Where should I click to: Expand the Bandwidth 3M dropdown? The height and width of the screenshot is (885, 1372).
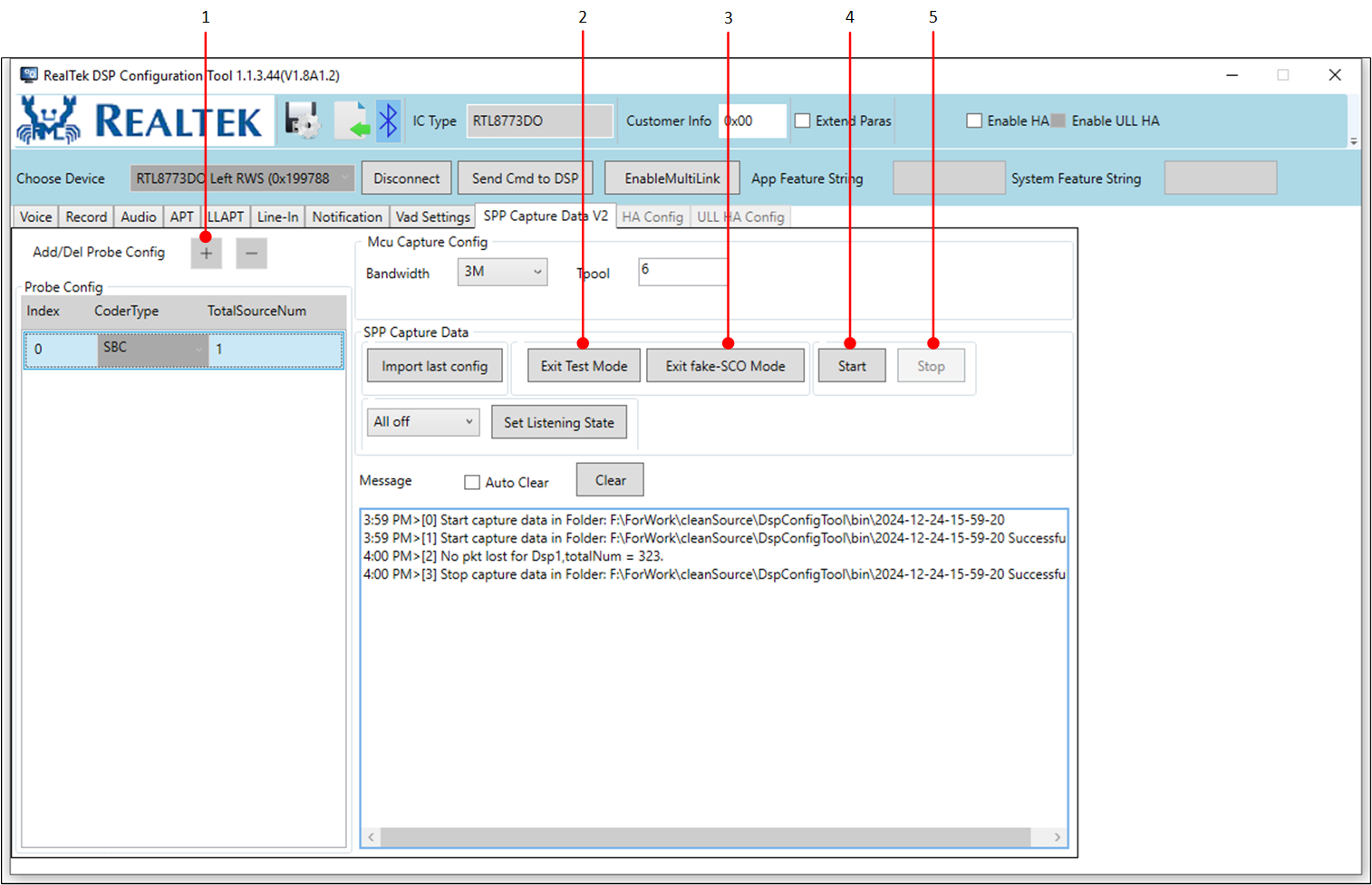(x=503, y=272)
